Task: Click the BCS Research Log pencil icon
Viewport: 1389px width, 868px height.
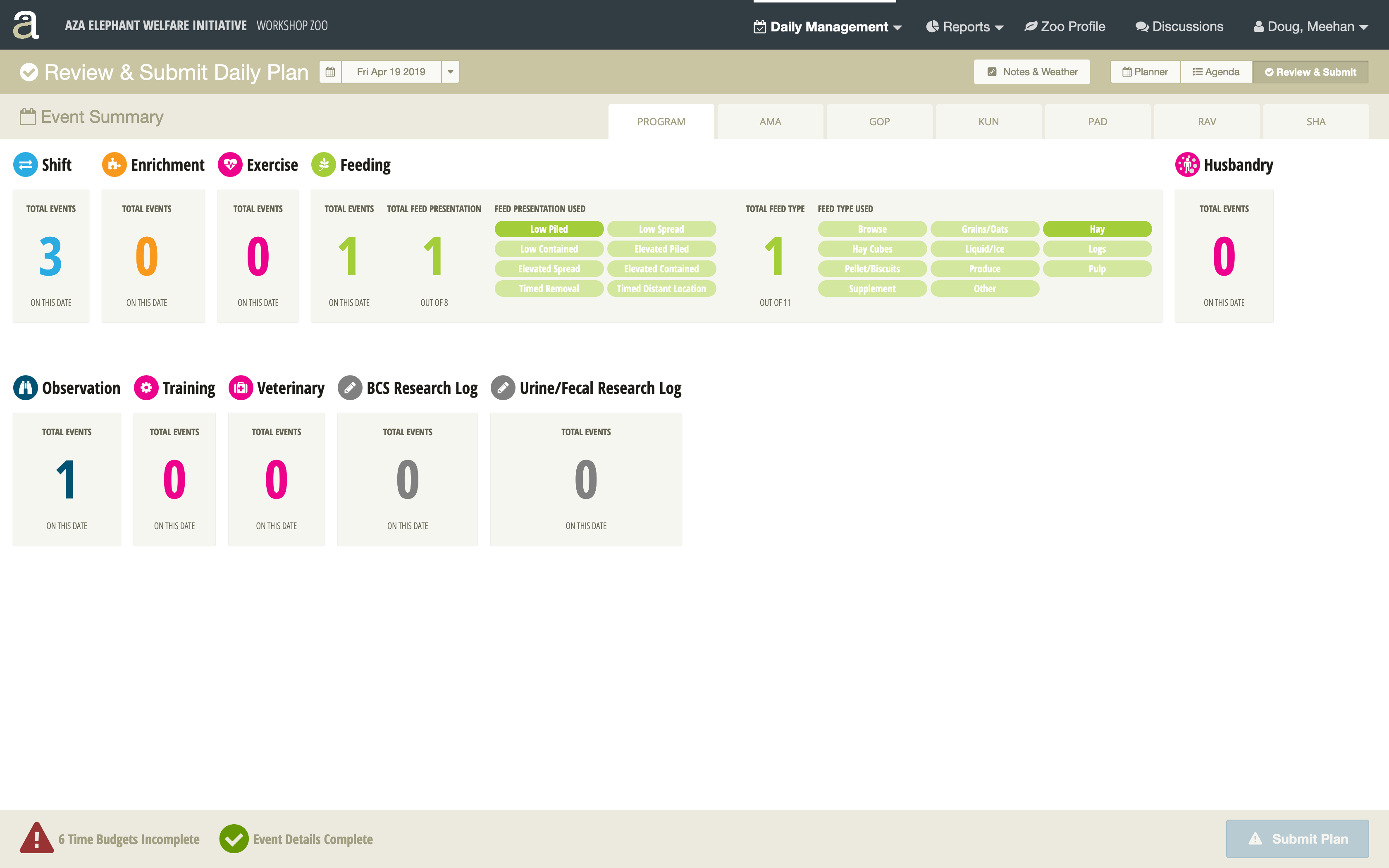Action: pyautogui.click(x=350, y=388)
